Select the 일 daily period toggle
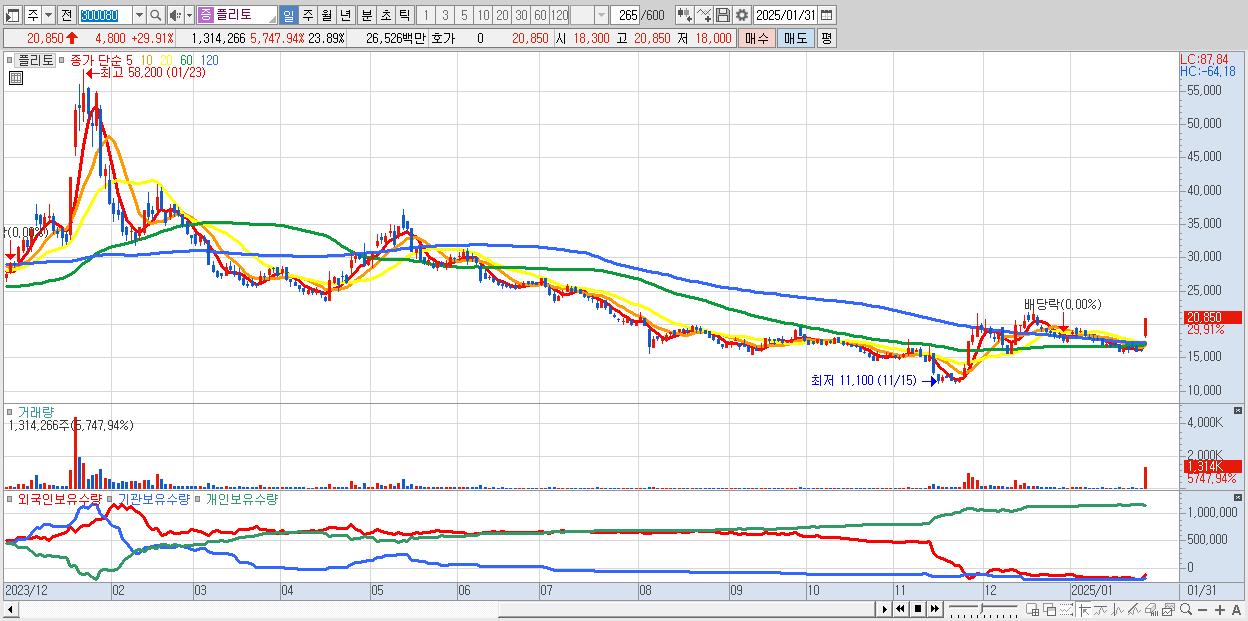 (x=288, y=16)
